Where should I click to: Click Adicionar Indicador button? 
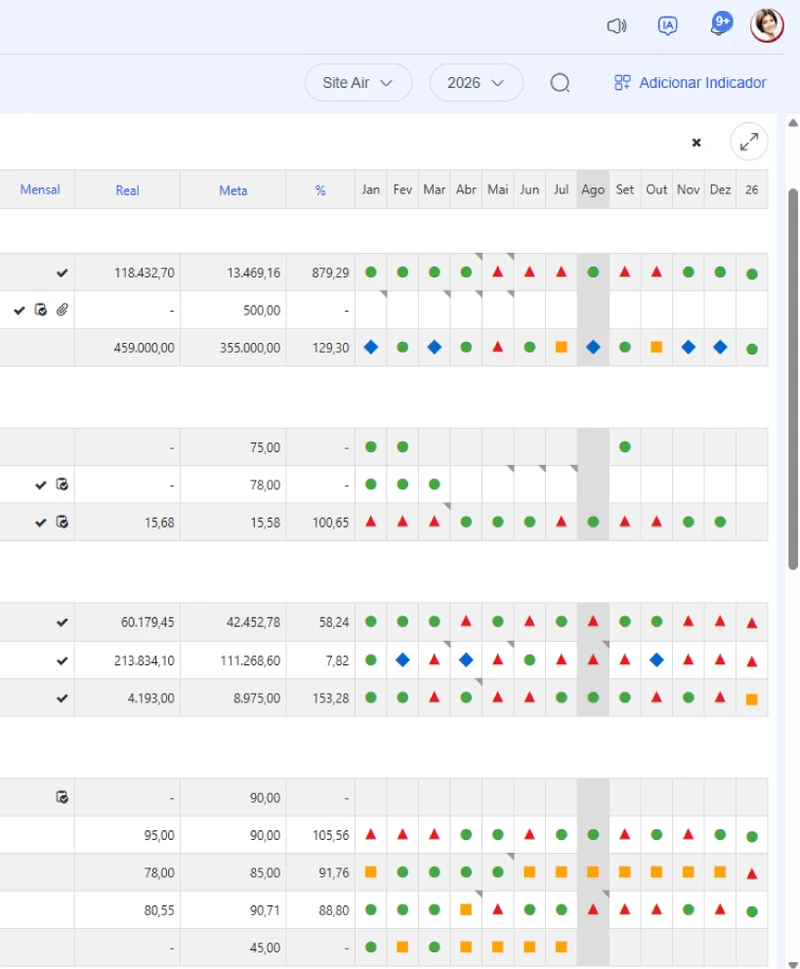(x=690, y=83)
